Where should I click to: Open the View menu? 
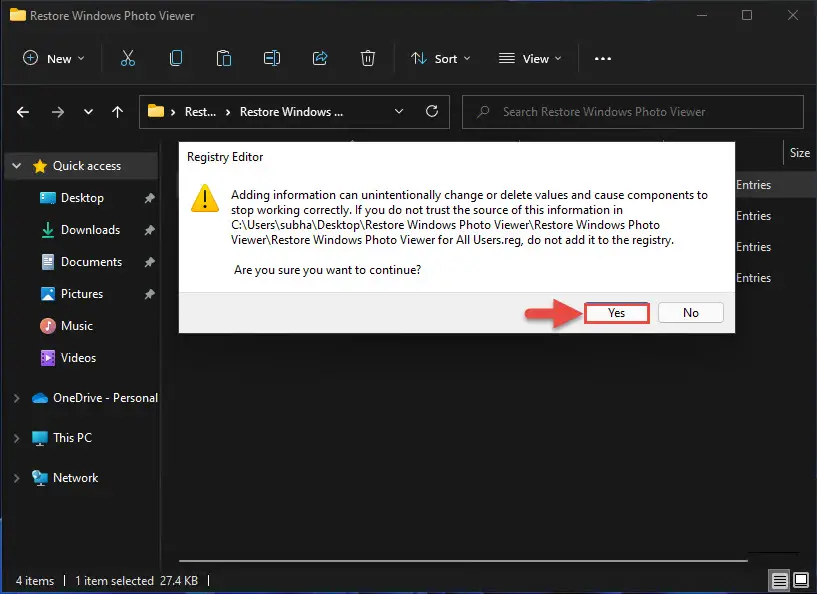(530, 58)
